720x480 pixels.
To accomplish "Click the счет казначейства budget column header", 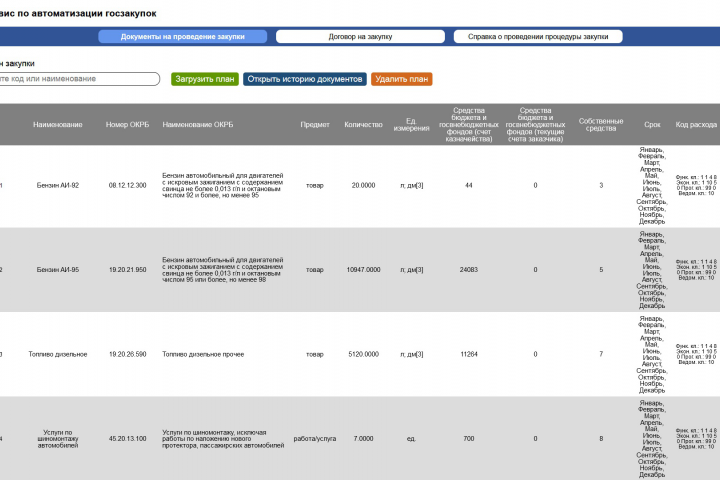I will tap(469, 124).
